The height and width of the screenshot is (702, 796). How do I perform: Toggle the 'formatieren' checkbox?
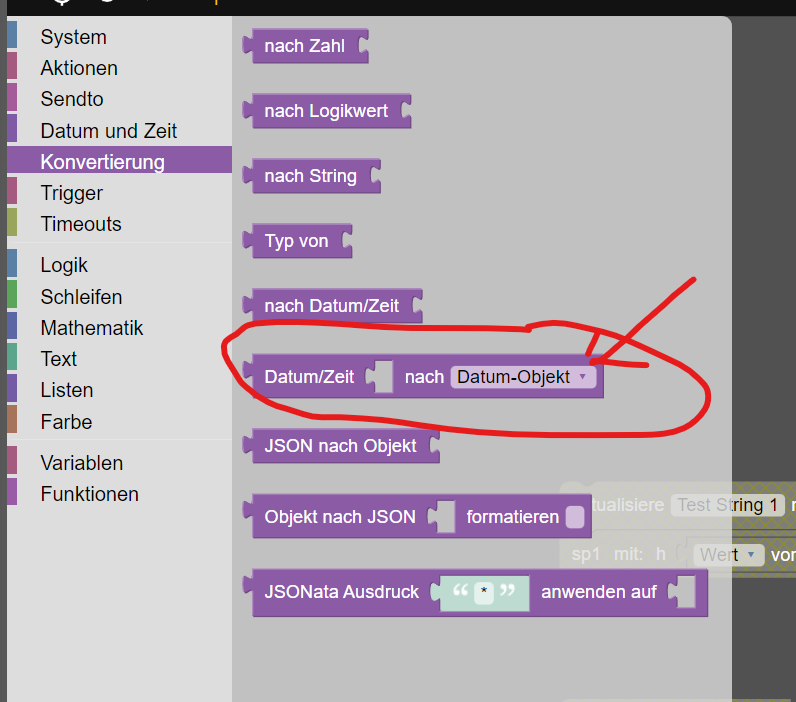(x=575, y=517)
